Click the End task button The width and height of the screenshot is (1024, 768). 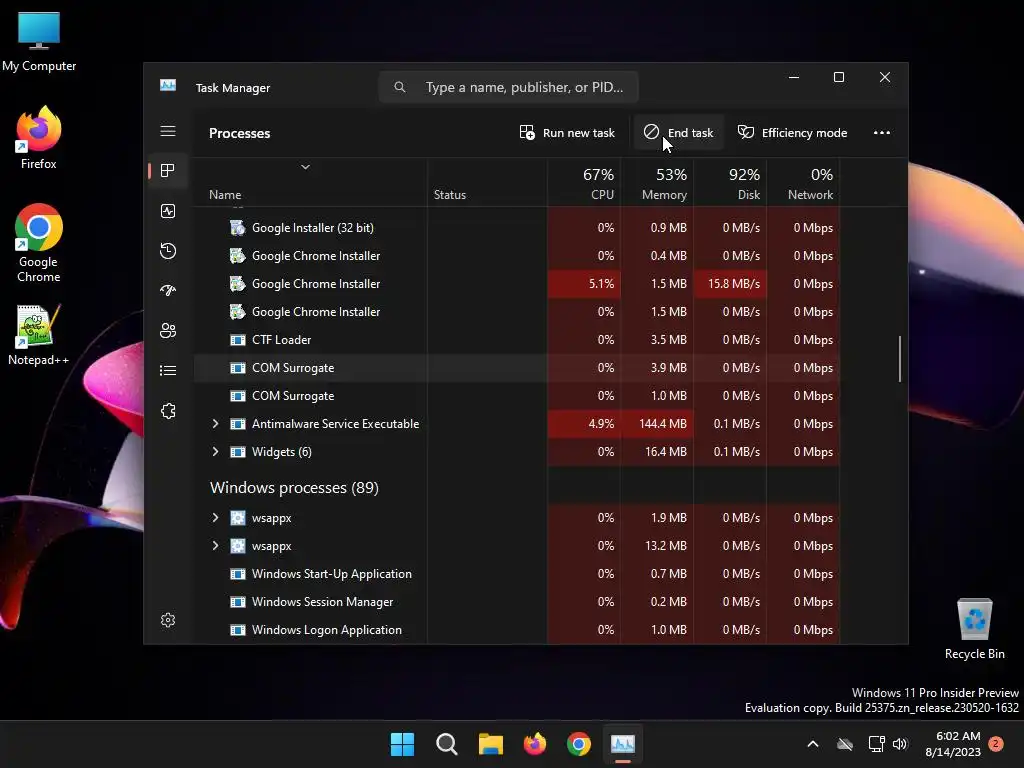(x=679, y=133)
